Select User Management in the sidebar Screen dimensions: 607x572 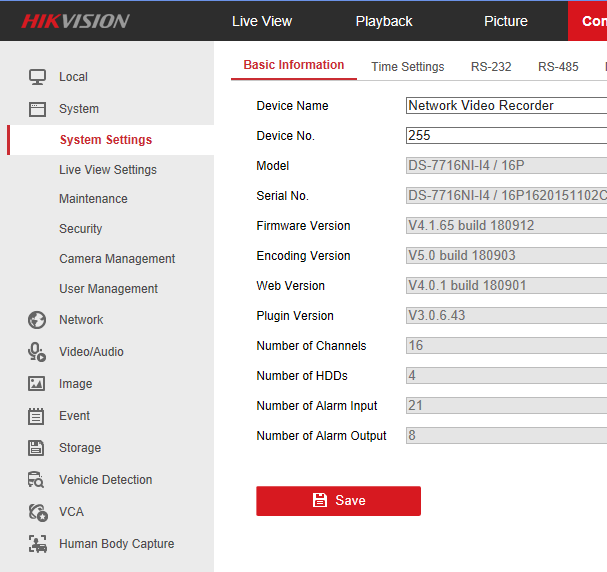point(108,289)
